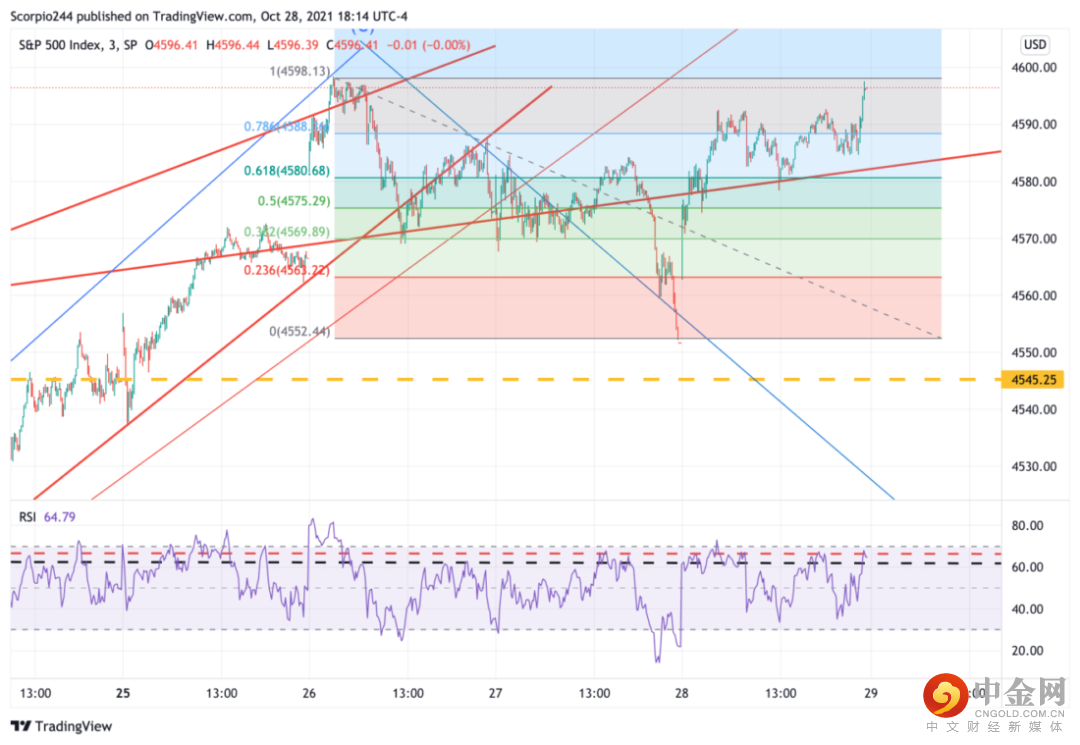The image size is (1080, 745).
Task: Click date label 28 on time axis
Action: click(681, 693)
